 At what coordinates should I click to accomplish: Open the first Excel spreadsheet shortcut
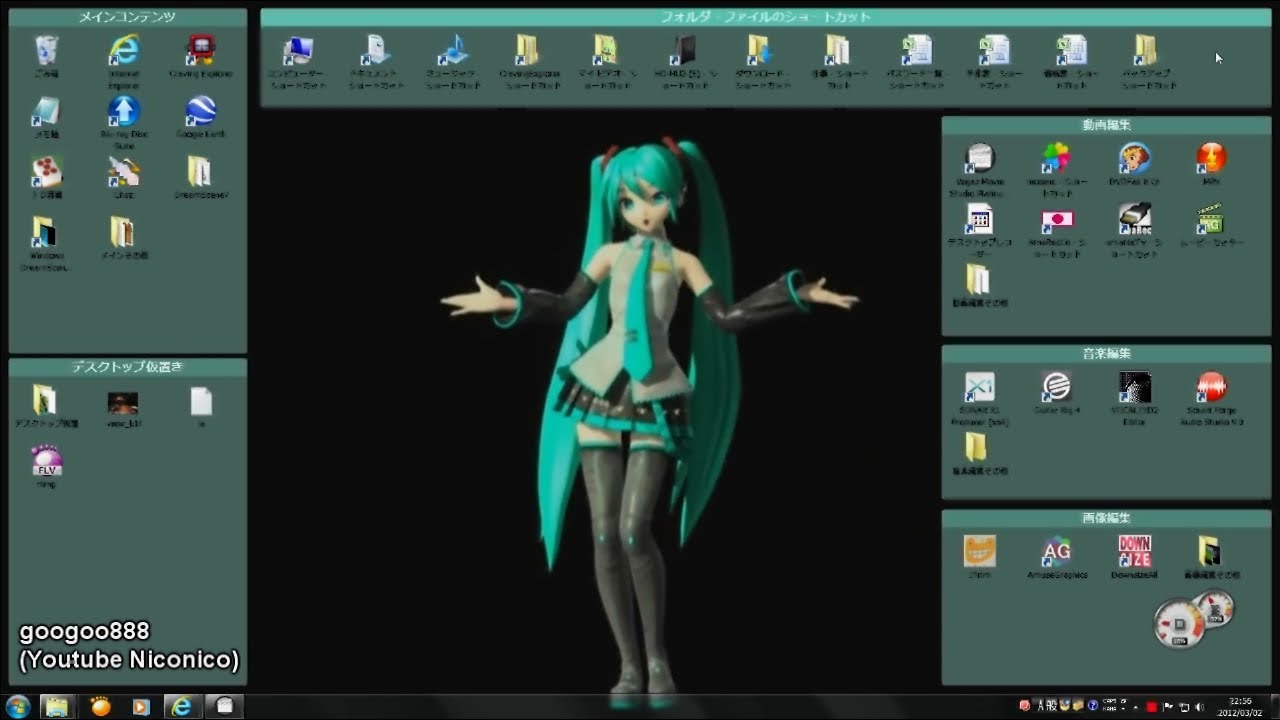pyautogui.click(x=916, y=50)
